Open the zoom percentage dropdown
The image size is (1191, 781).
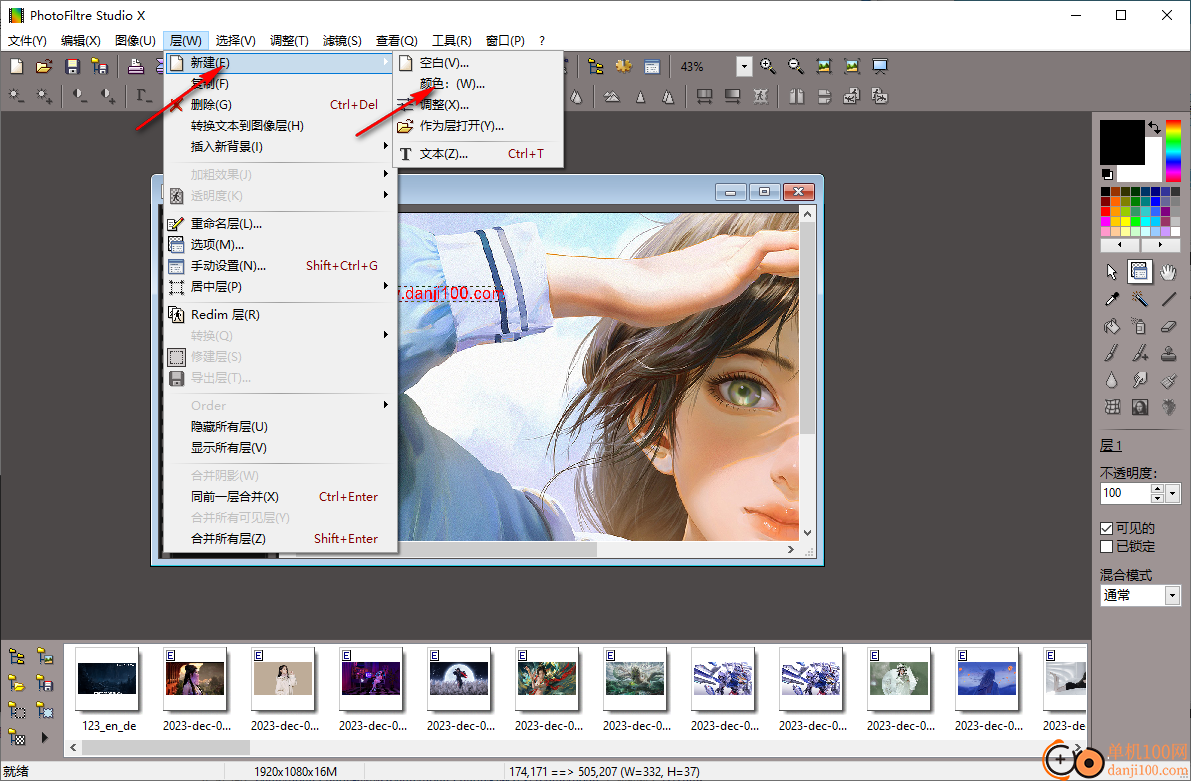tap(744, 67)
